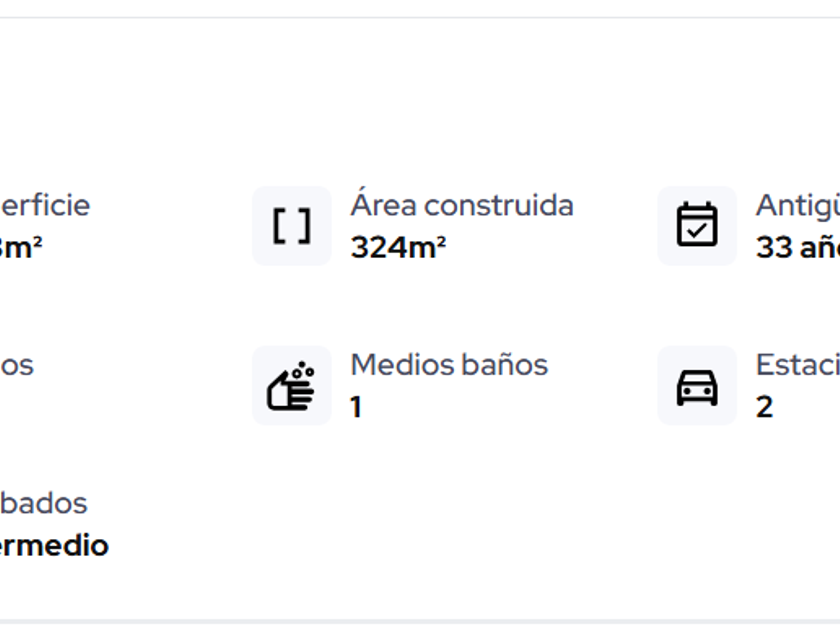Click the calendar checkmark age icon

(x=697, y=226)
